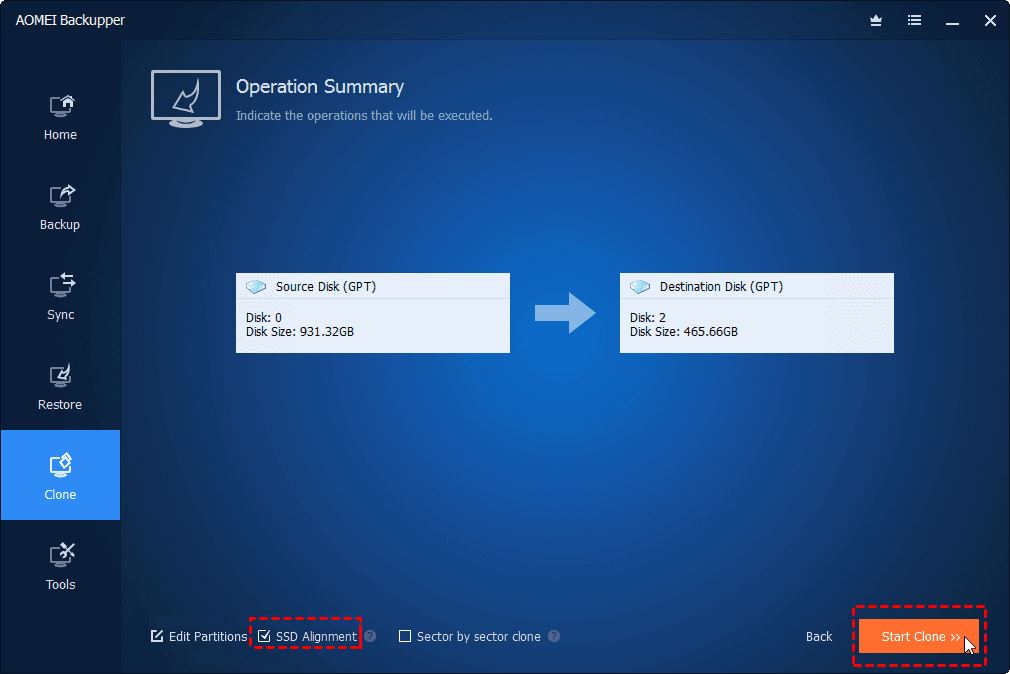Open the Tools section
The image size is (1010, 674).
click(60, 566)
